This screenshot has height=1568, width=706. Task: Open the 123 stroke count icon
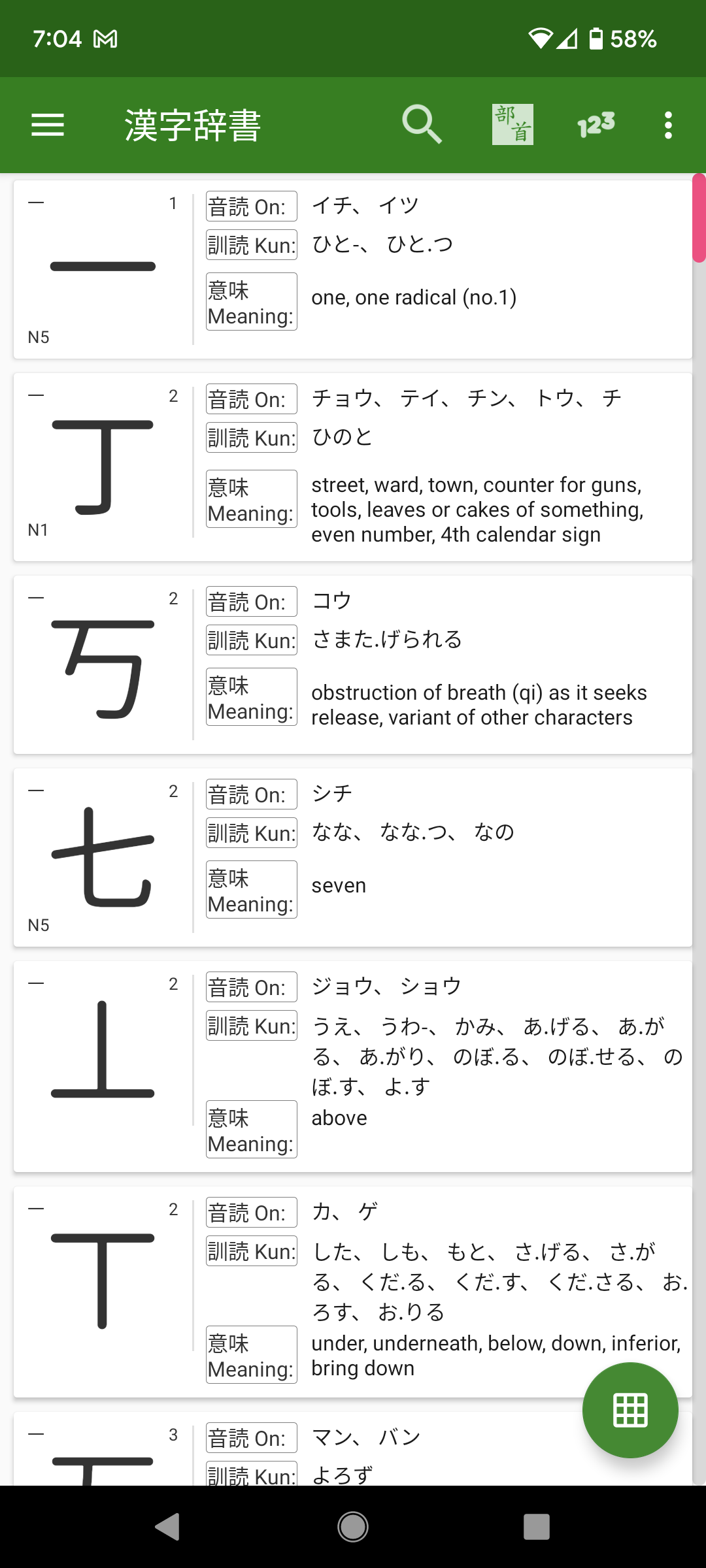[x=596, y=124]
